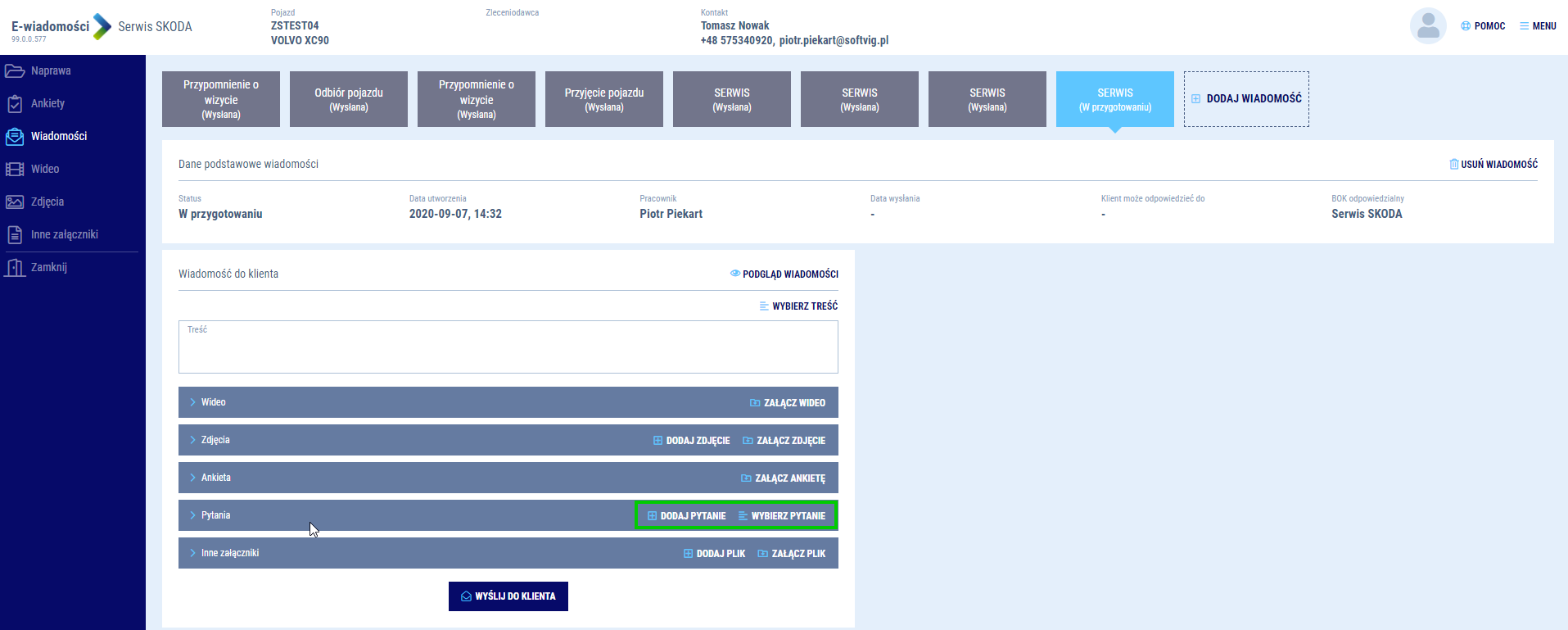The image size is (1568, 630).
Task: Expand the Pytania section
Action: [193, 515]
